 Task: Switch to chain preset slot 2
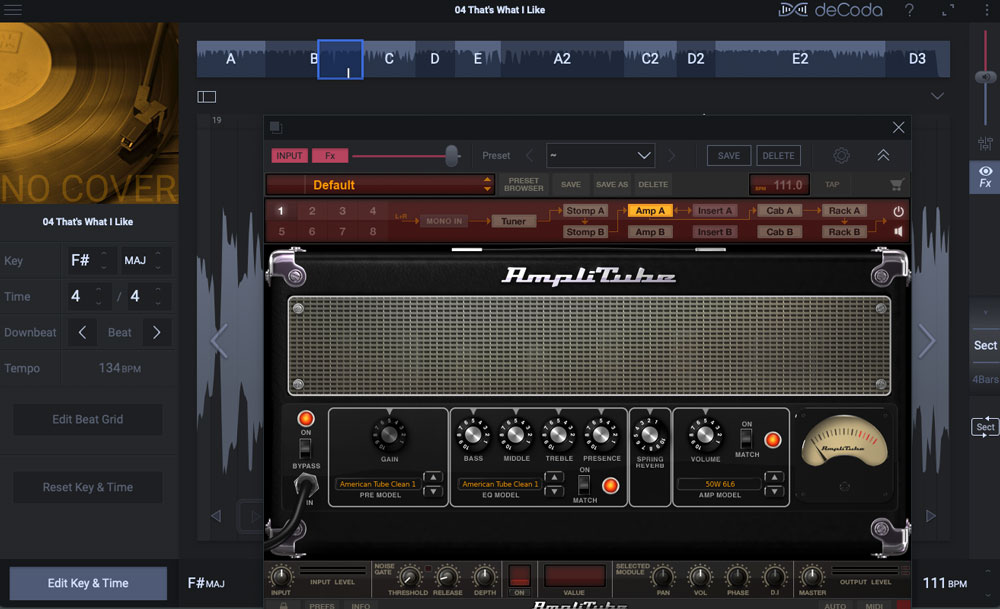click(x=312, y=211)
